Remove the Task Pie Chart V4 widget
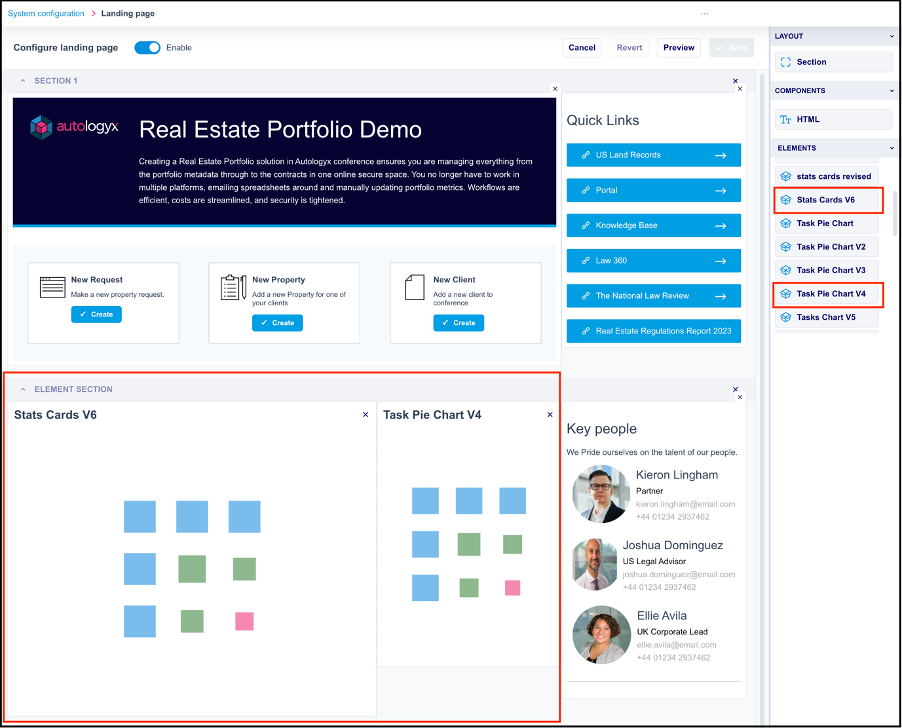 click(550, 415)
